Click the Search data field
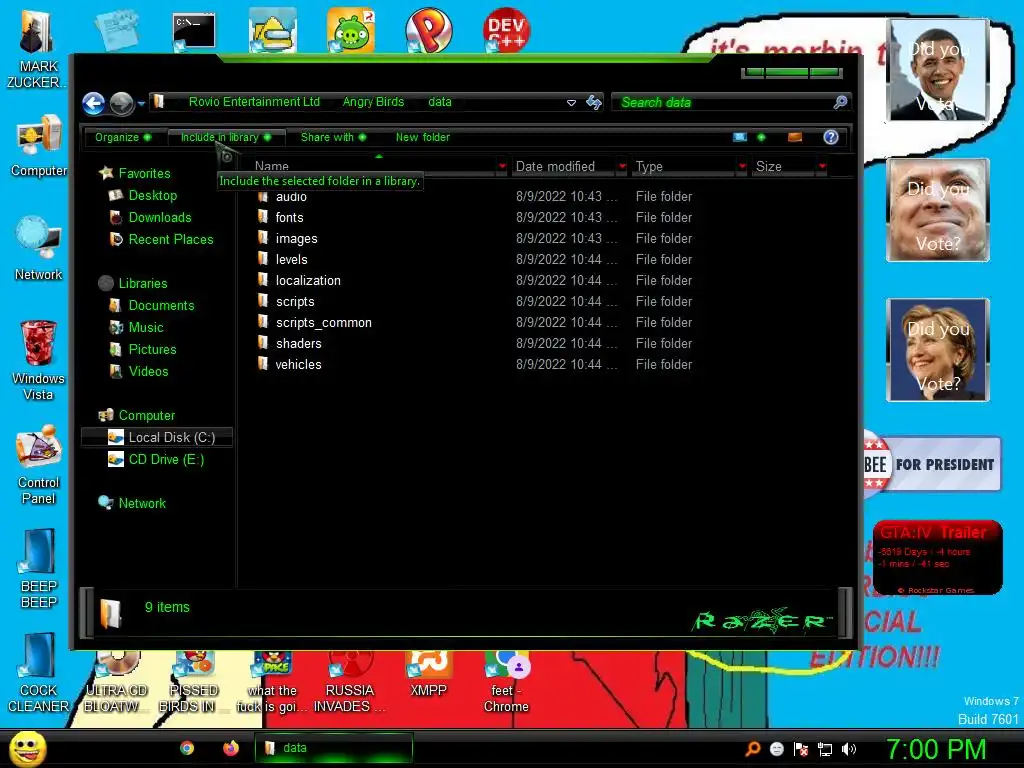This screenshot has height=768, width=1024. point(722,103)
